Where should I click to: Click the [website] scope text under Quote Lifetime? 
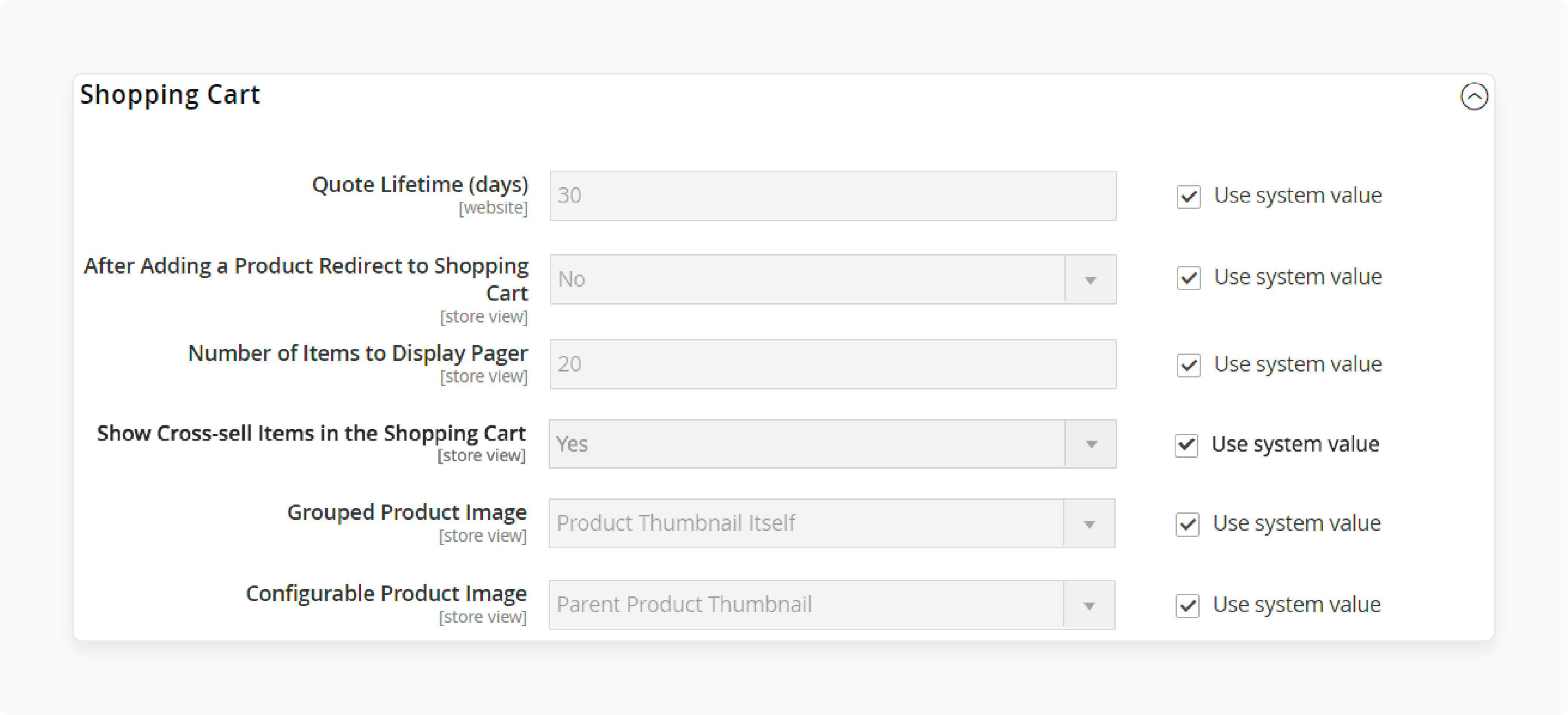tap(493, 208)
